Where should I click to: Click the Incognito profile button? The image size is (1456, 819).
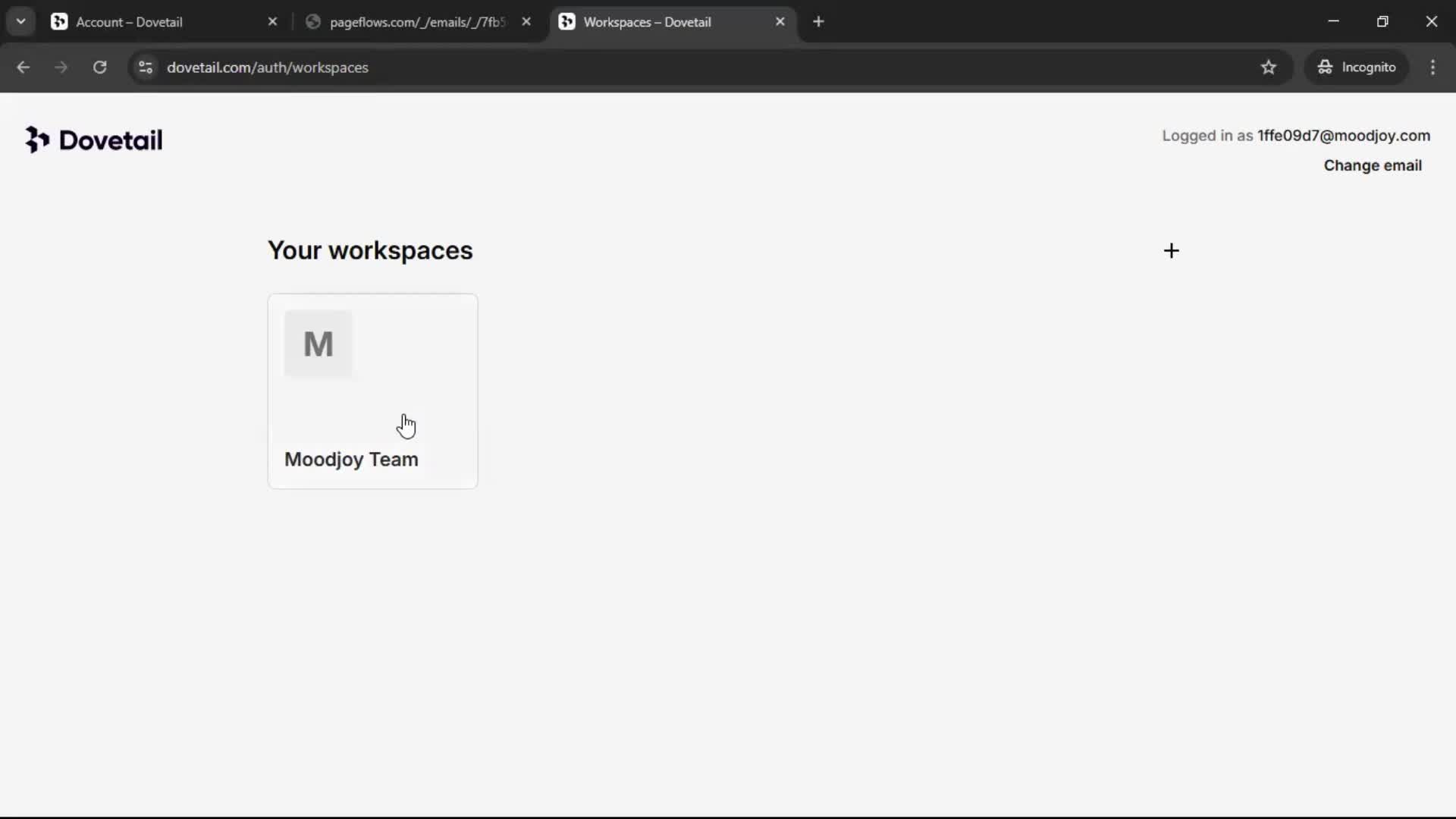(x=1356, y=67)
